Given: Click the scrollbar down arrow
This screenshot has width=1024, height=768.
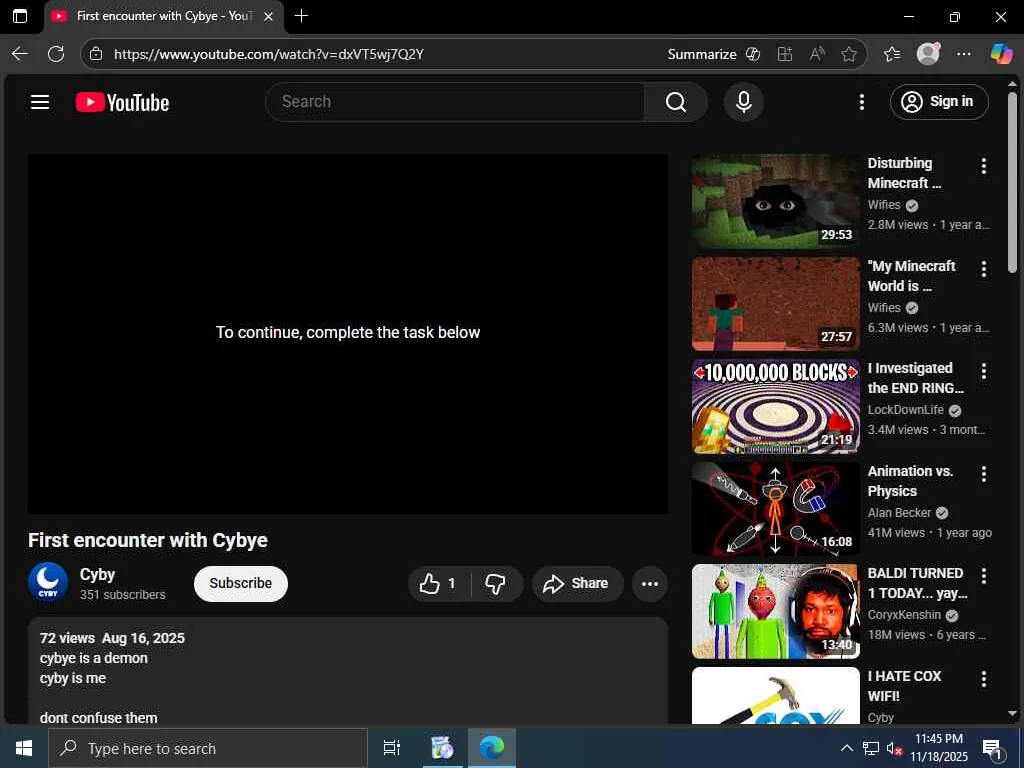Looking at the screenshot, I should coord(1012,714).
